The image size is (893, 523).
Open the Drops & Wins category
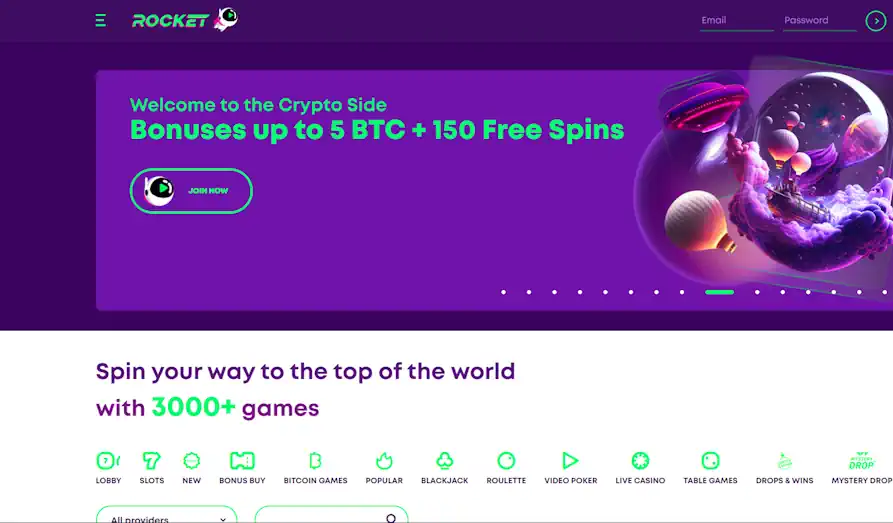(x=784, y=468)
